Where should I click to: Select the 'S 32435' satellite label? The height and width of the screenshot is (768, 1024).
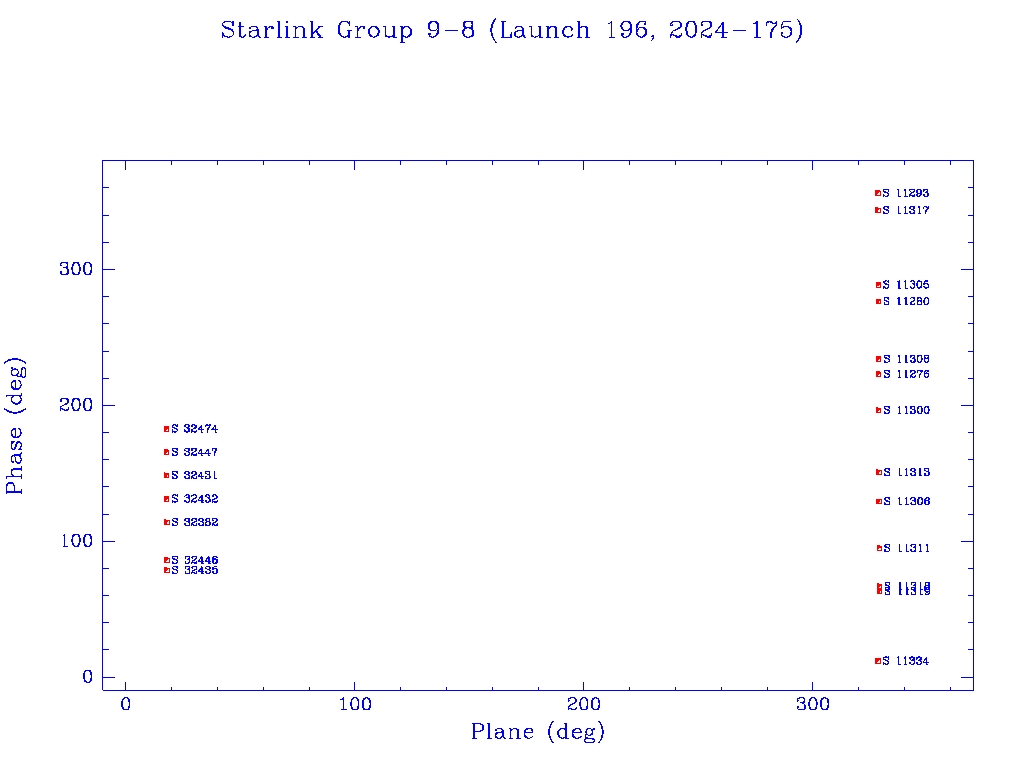point(195,570)
